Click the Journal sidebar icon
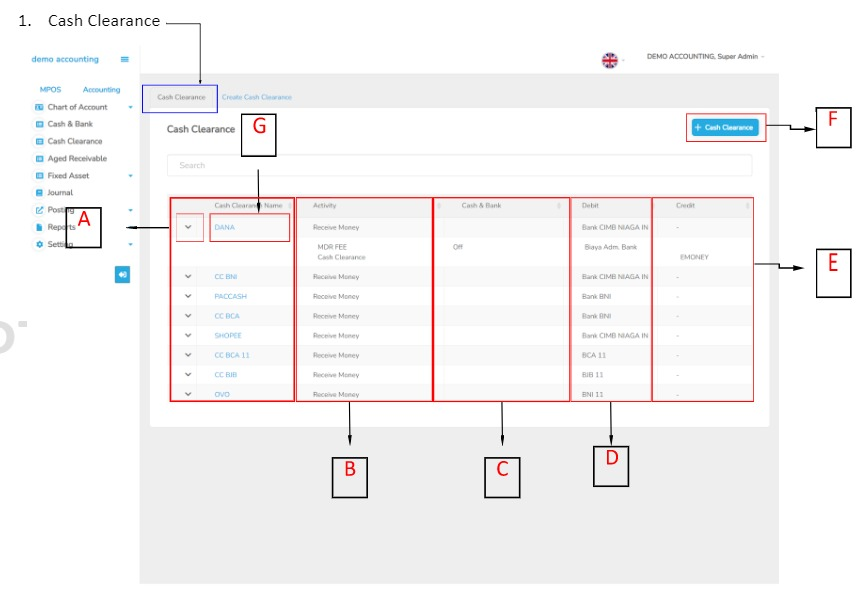The height and width of the screenshot is (592, 864). click(x=39, y=193)
